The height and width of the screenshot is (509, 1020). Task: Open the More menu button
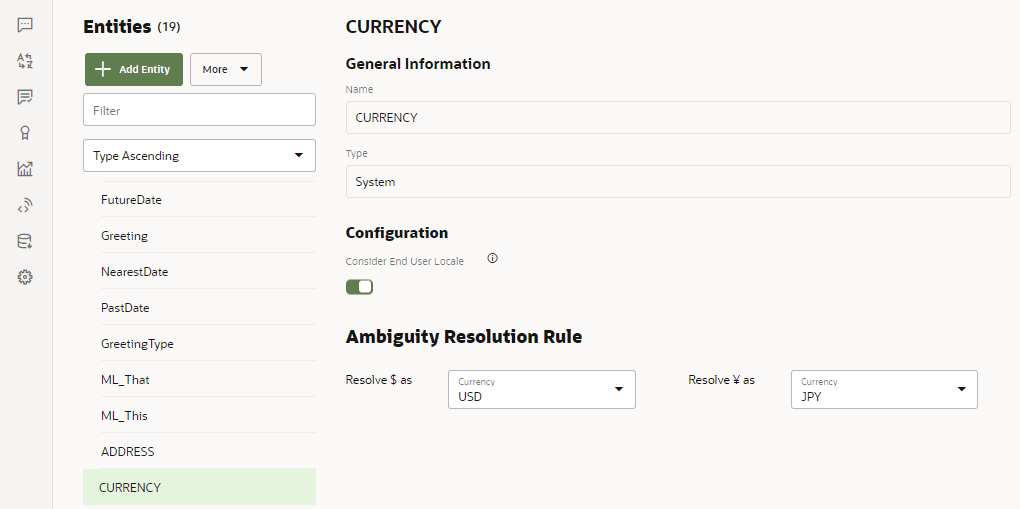(x=225, y=70)
